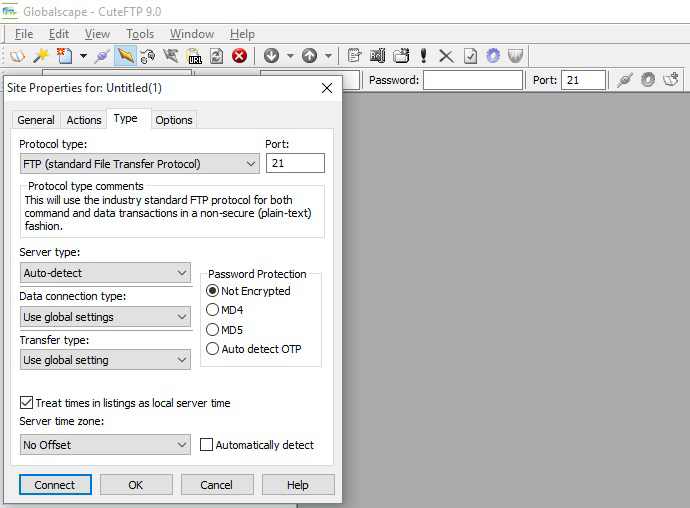Open the Protocol type dropdown

[x=139, y=164]
